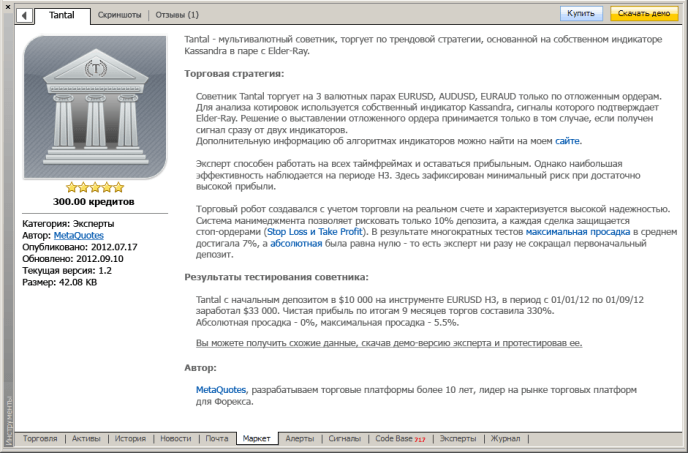Click the Результаты тестирования советника: heading
This screenshot has width=688, height=453.
(276, 277)
